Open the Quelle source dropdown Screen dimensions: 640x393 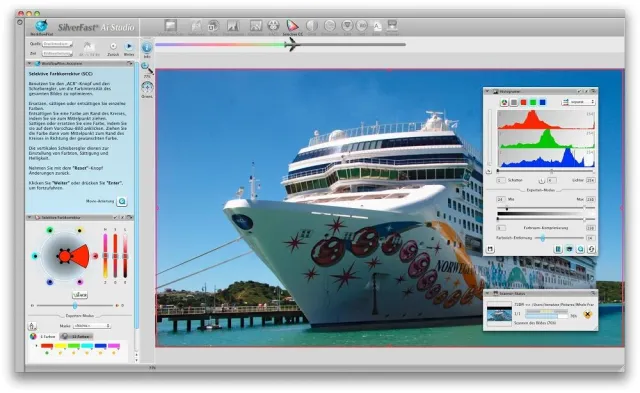pos(58,44)
